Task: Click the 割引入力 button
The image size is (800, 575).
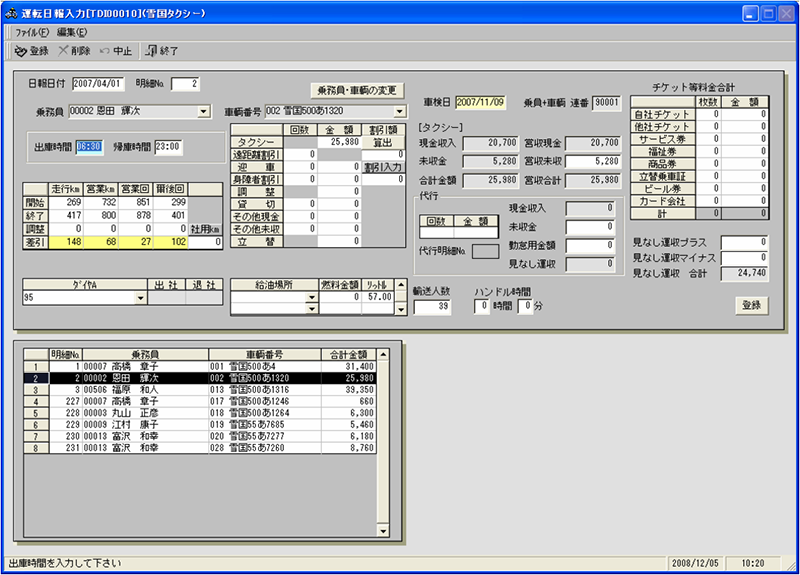Action: click(x=383, y=167)
